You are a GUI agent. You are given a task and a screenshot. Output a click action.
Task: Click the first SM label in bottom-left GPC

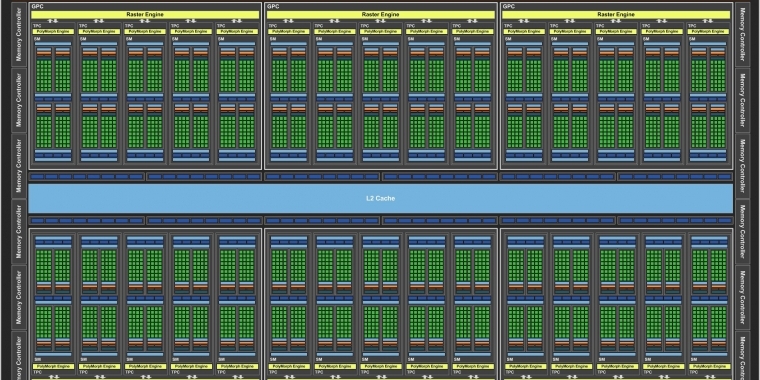(x=37, y=359)
